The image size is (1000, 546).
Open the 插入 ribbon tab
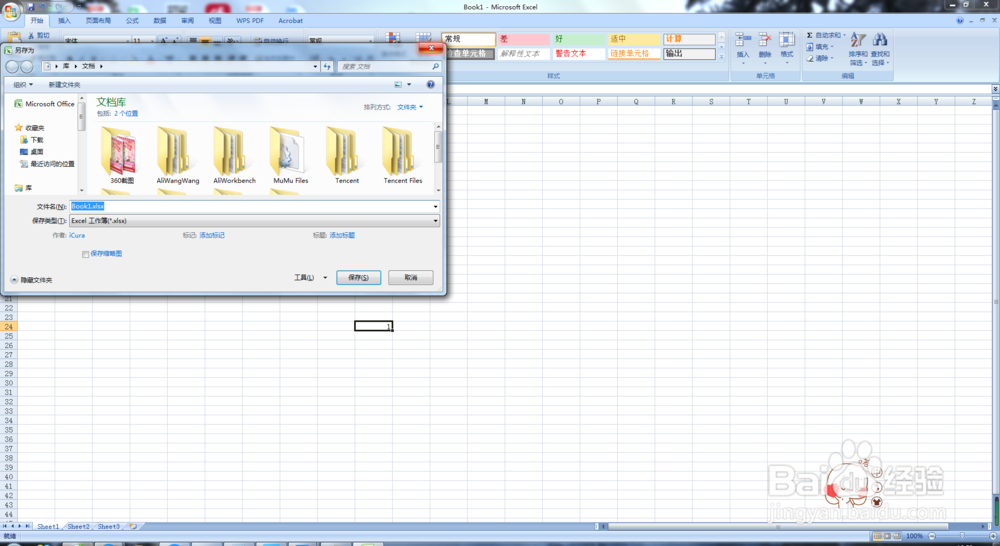click(x=64, y=20)
